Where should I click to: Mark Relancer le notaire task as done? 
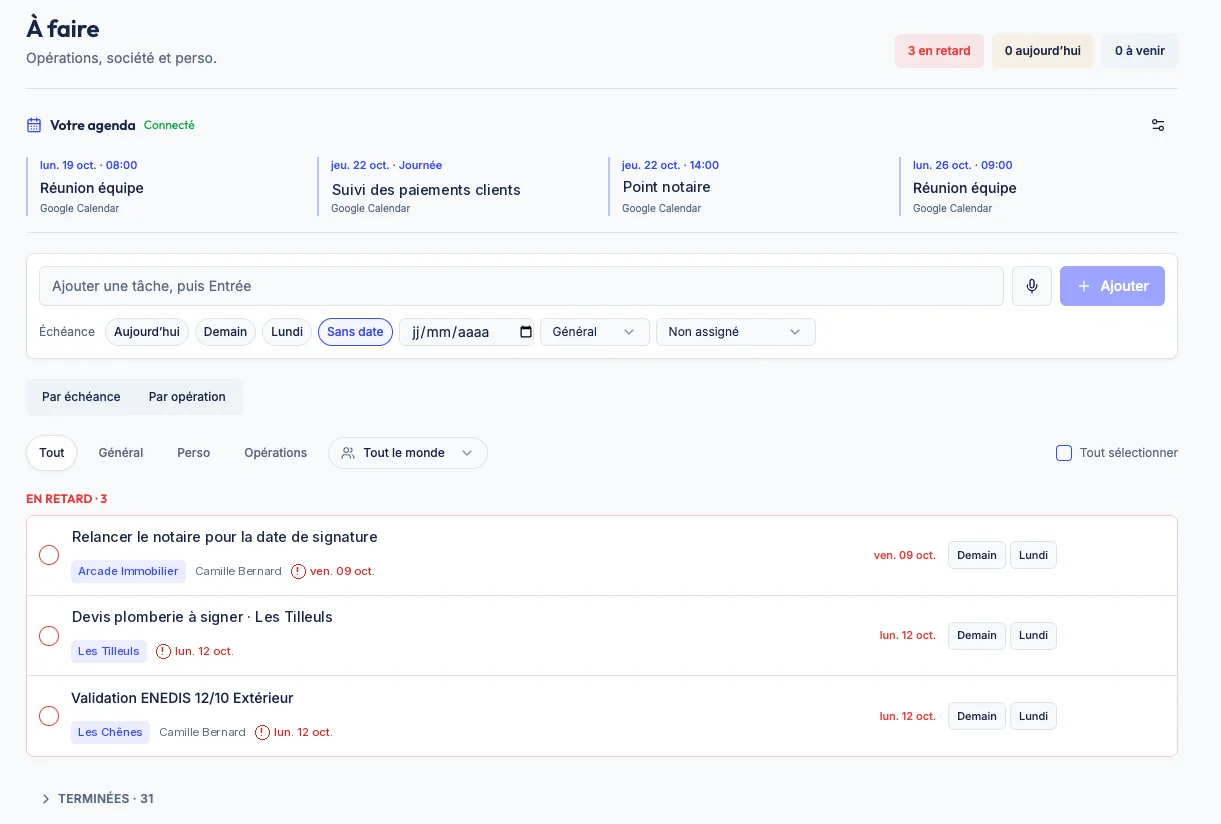[x=49, y=555]
